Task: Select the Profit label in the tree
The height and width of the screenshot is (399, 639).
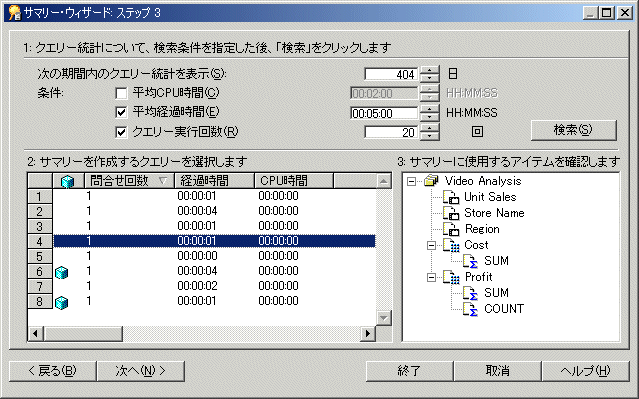Action: click(479, 277)
